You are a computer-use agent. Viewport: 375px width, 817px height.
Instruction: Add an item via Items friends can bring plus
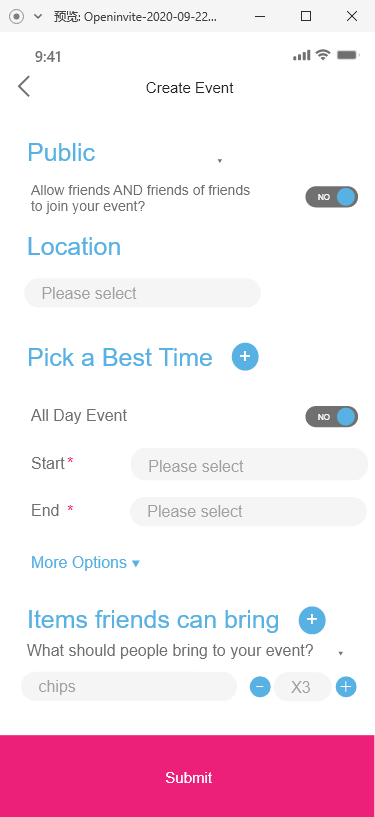(x=312, y=620)
